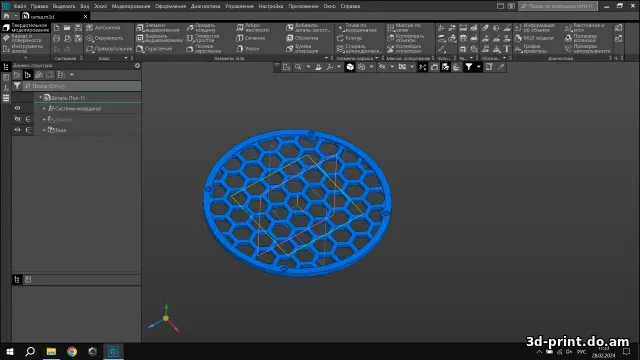Toggle visibility eye for Тела row
The image size is (640, 360).
(18, 130)
